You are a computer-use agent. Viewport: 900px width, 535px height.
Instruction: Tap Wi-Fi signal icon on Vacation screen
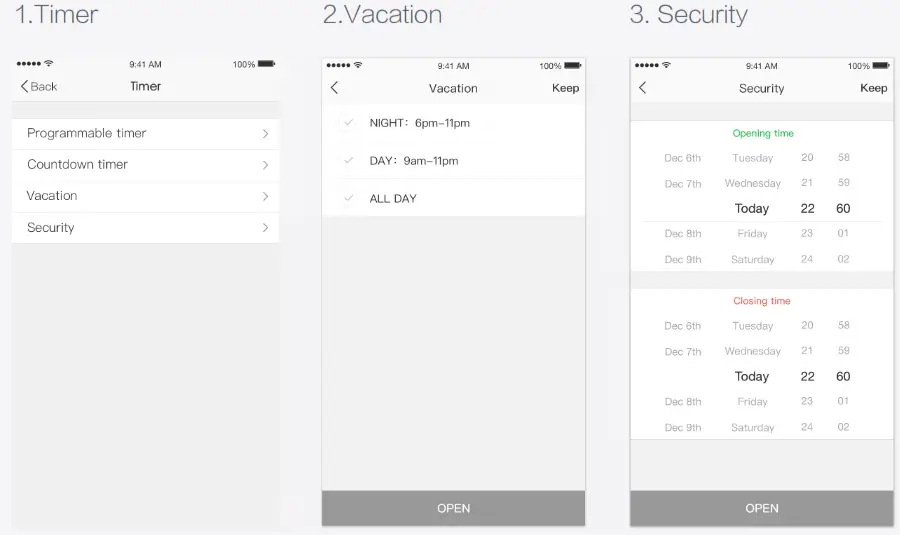(358, 66)
